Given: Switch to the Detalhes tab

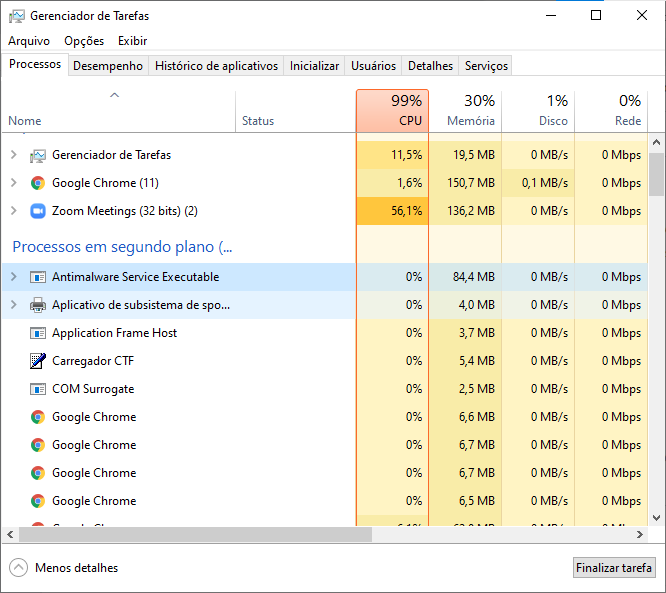Looking at the screenshot, I should click(x=430, y=66).
